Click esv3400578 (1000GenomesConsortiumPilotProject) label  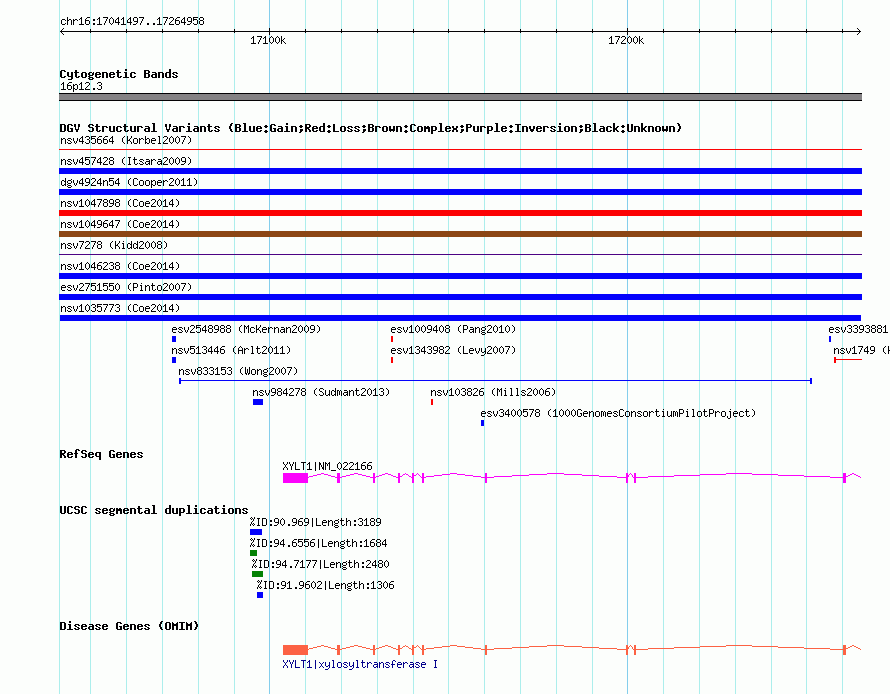click(618, 413)
